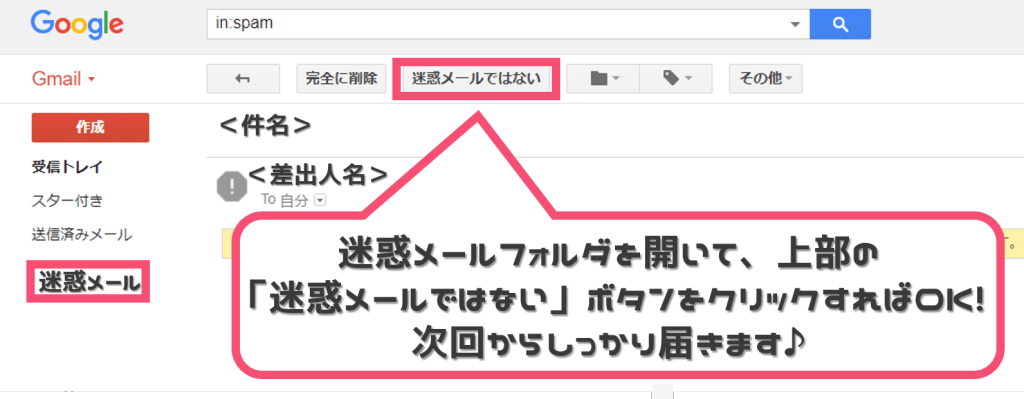Click the <差出人名> sender name
The width and height of the screenshot is (1024, 399).
coord(318,174)
